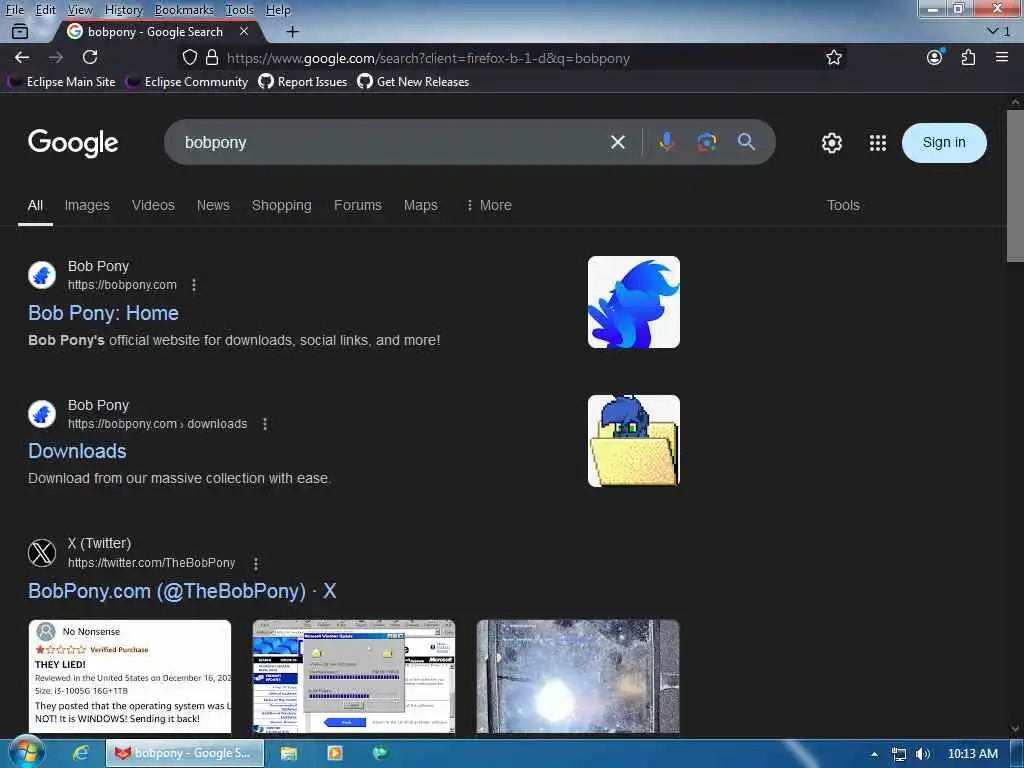Open options dots beside https://bobpony.com
1024x768 pixels.
click(194, 285)
